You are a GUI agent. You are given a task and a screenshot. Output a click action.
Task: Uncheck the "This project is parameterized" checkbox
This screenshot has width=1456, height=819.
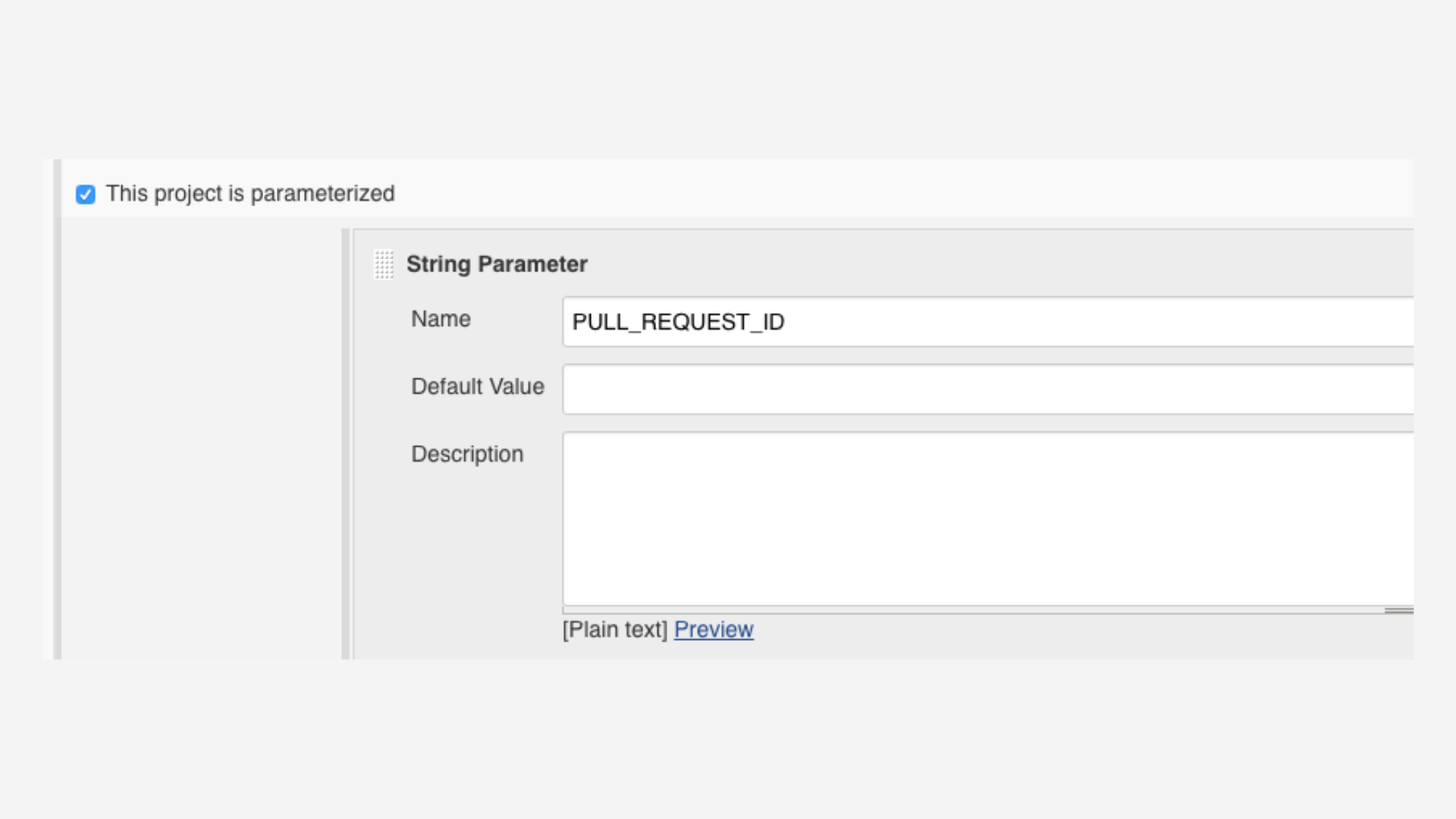86,195
